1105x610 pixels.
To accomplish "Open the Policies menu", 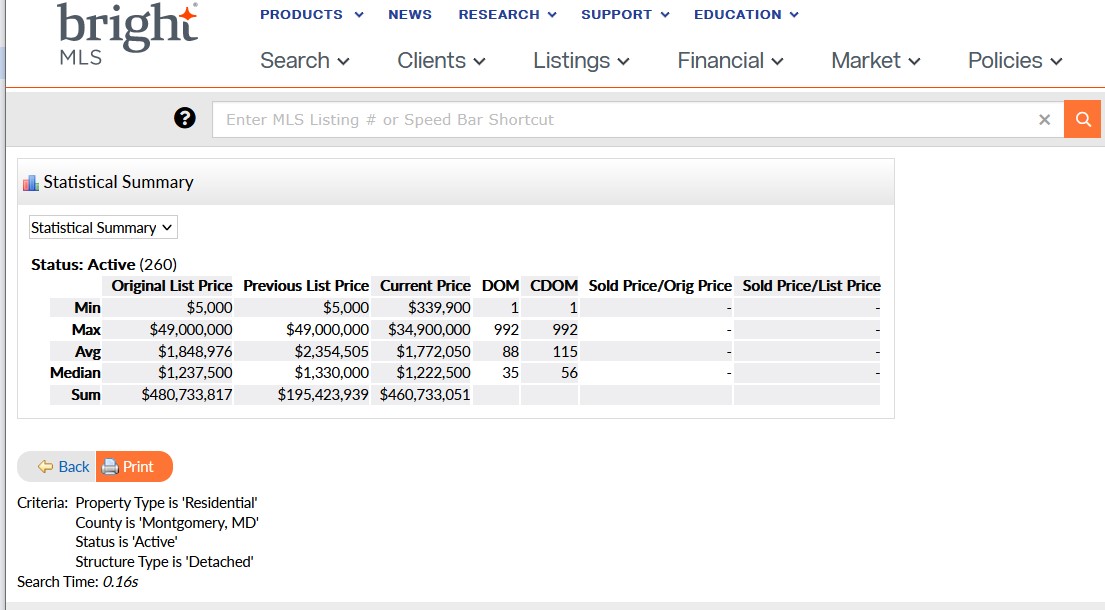I will [x=1014, y=61].
